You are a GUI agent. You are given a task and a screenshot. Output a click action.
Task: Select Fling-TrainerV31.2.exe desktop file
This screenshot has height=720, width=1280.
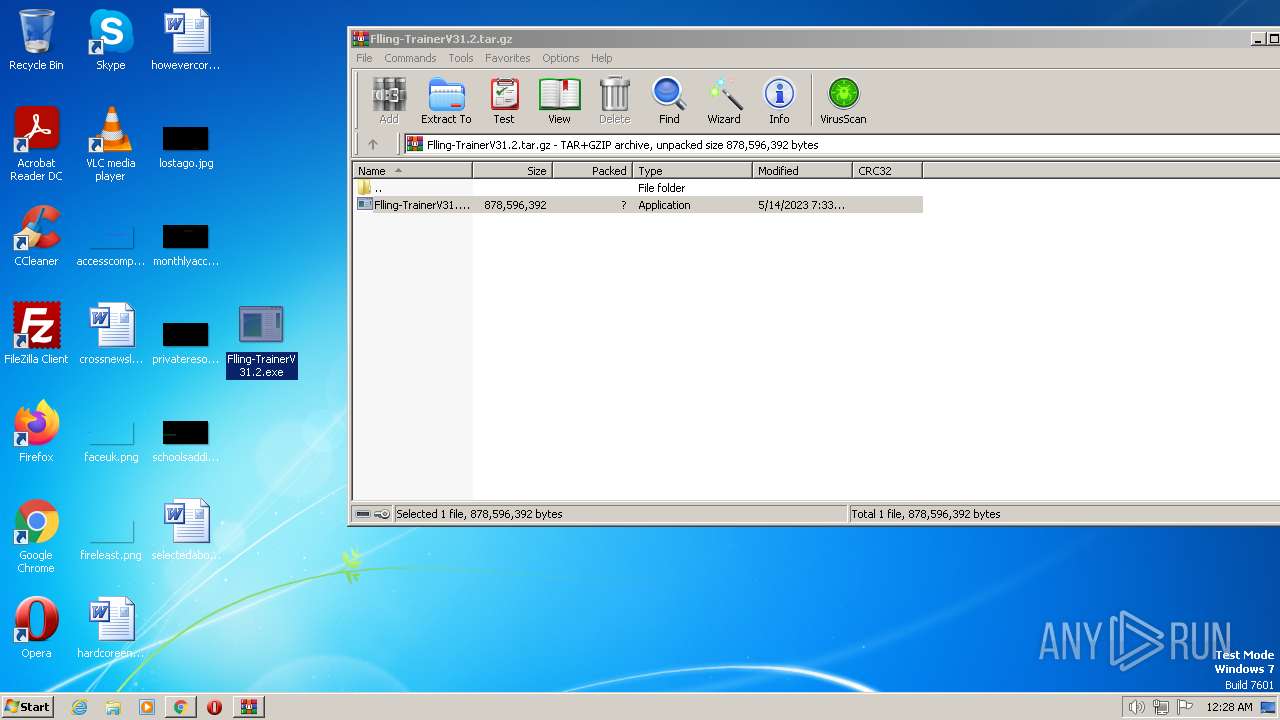pos(261,342)
